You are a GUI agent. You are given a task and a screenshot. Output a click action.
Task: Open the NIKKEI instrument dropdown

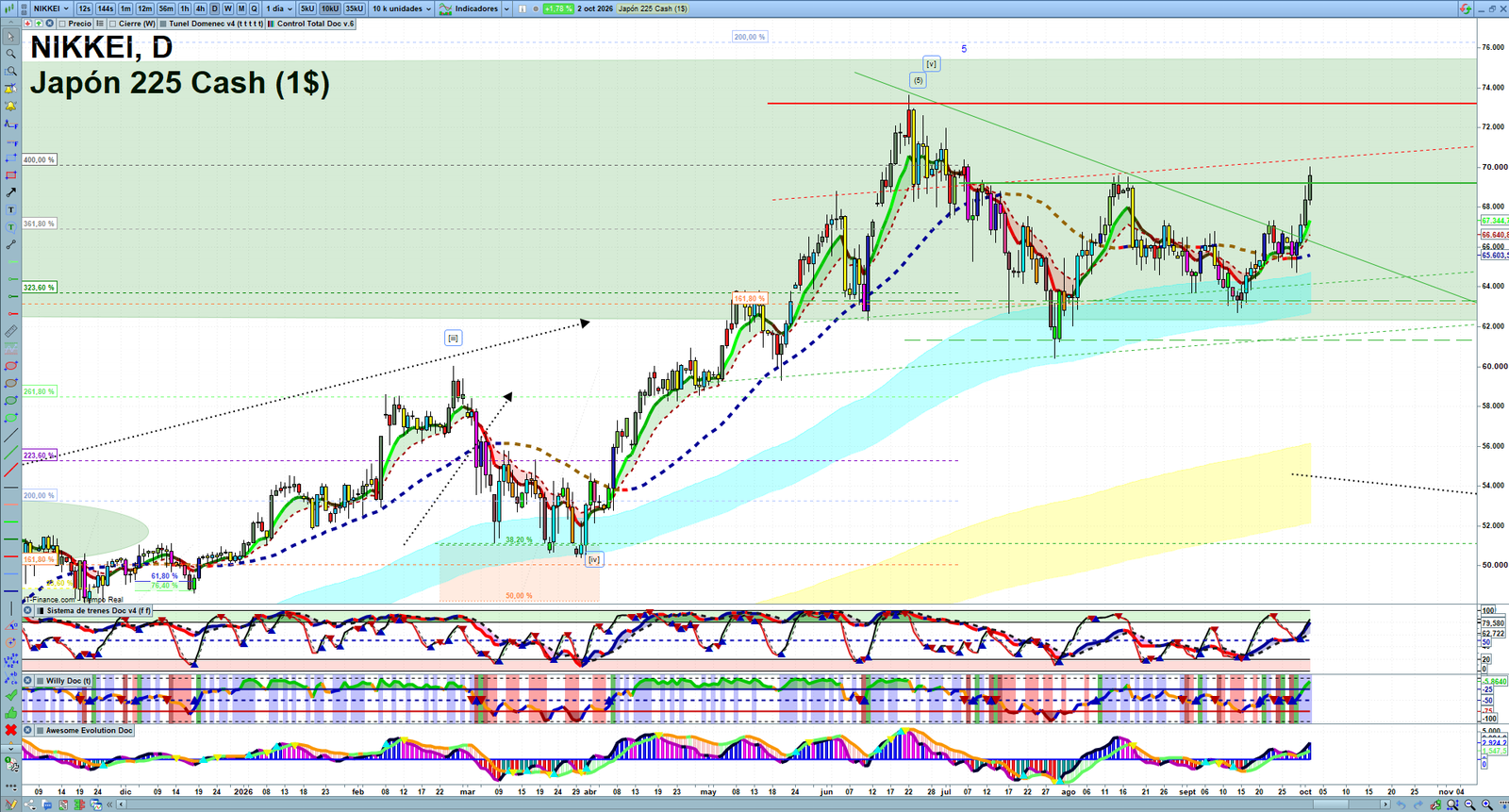[51, 8]
